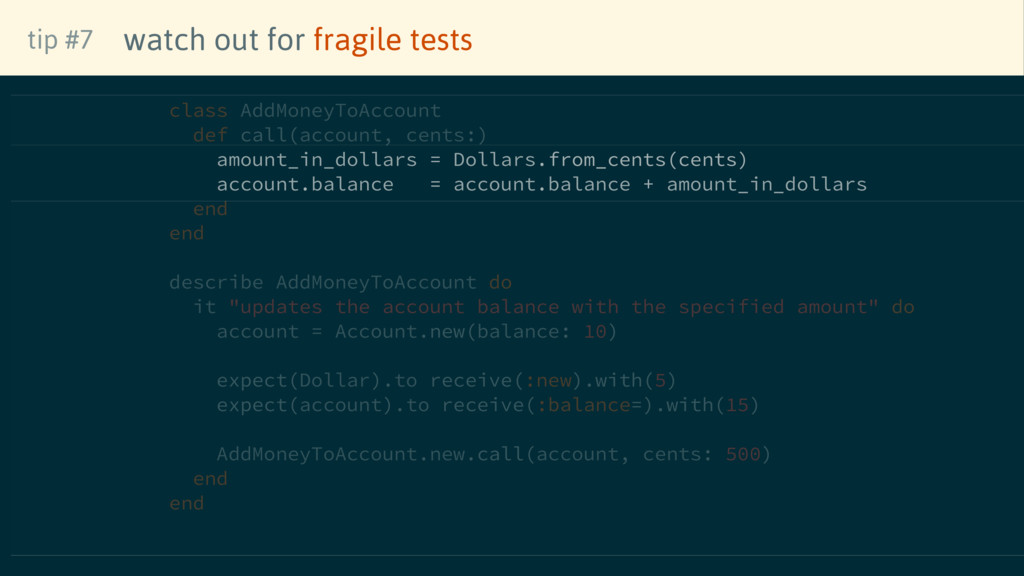Click the "tip #7" label
Viewport: 1024px width, 576px height.
(x=60, y=40)
